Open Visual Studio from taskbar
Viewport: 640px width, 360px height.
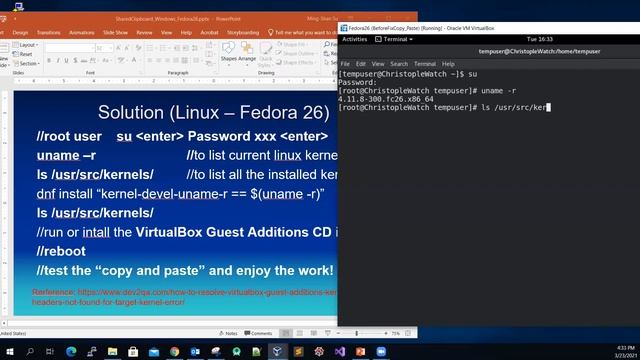340,351
